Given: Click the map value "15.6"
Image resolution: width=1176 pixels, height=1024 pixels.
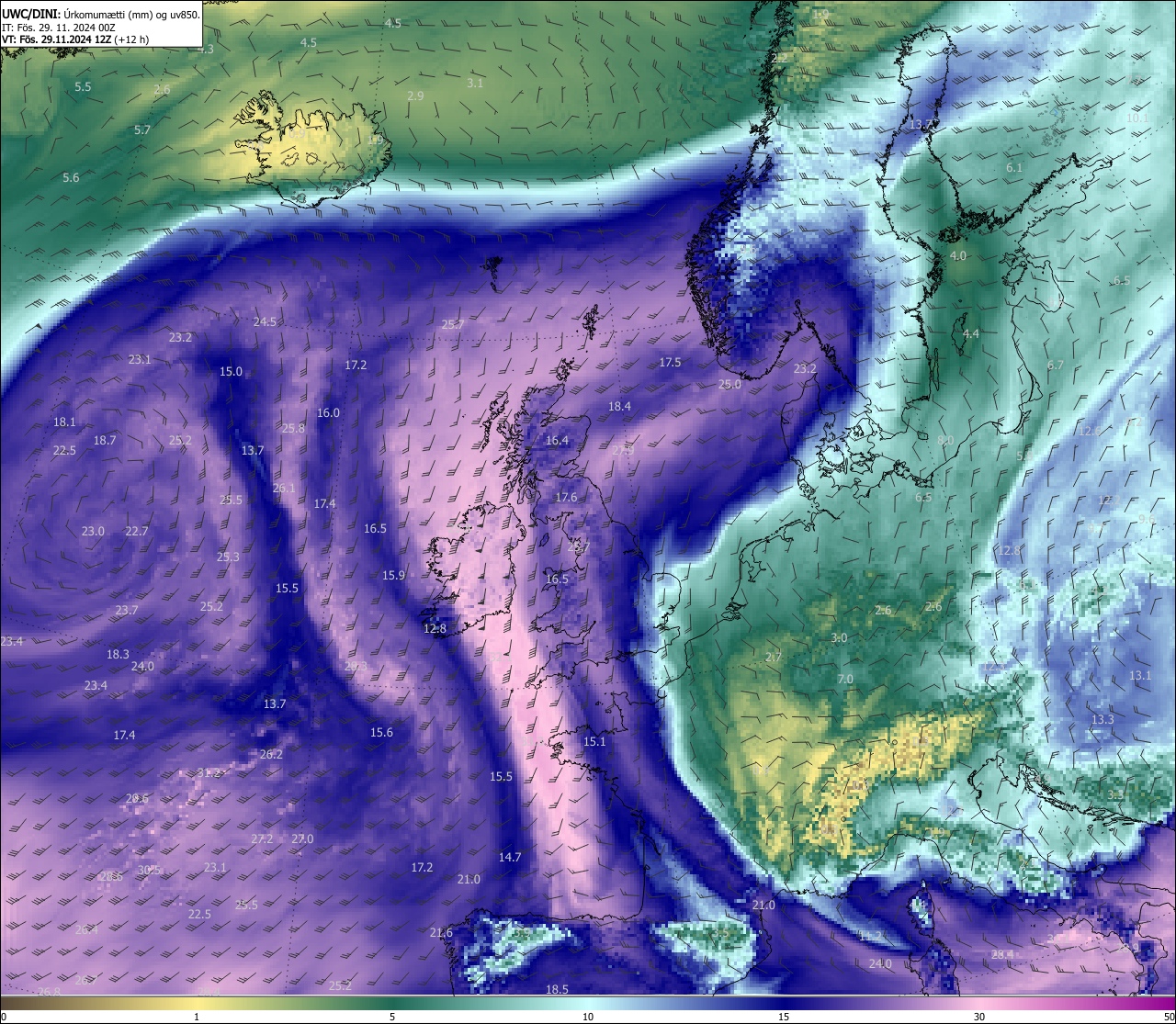Looking at the screenshot, I should click(x=381, y=733).
